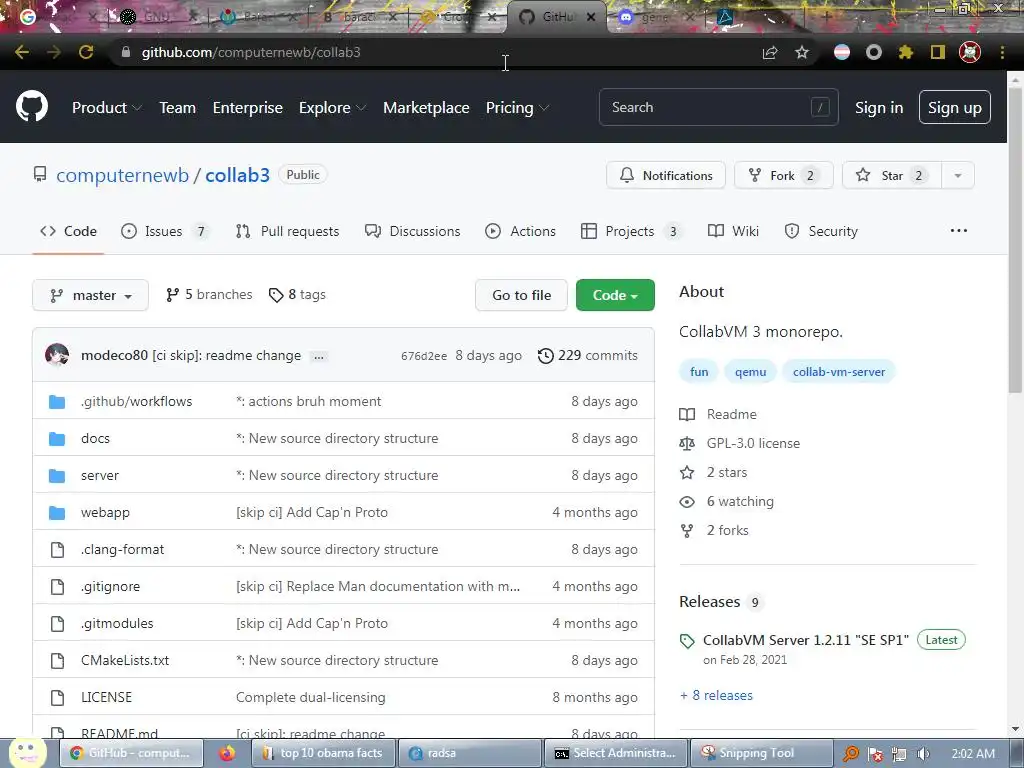Click the side panel icon in Chrome toolbar
The width and height of the screenshot is (1024, 768).
[x=938, y=52]
